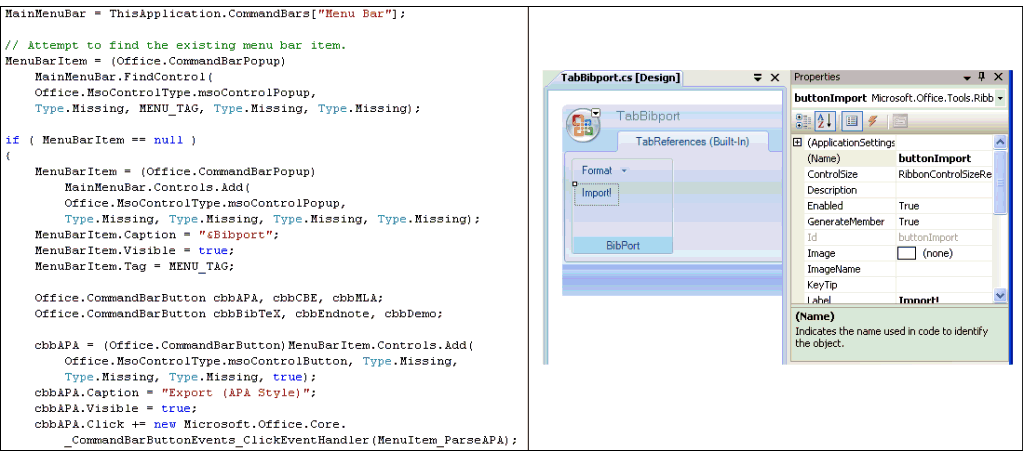This screenshot has height=461, width=1023.
Task: Open Properties window position dropdown arrow
Action: coord(967,77)
